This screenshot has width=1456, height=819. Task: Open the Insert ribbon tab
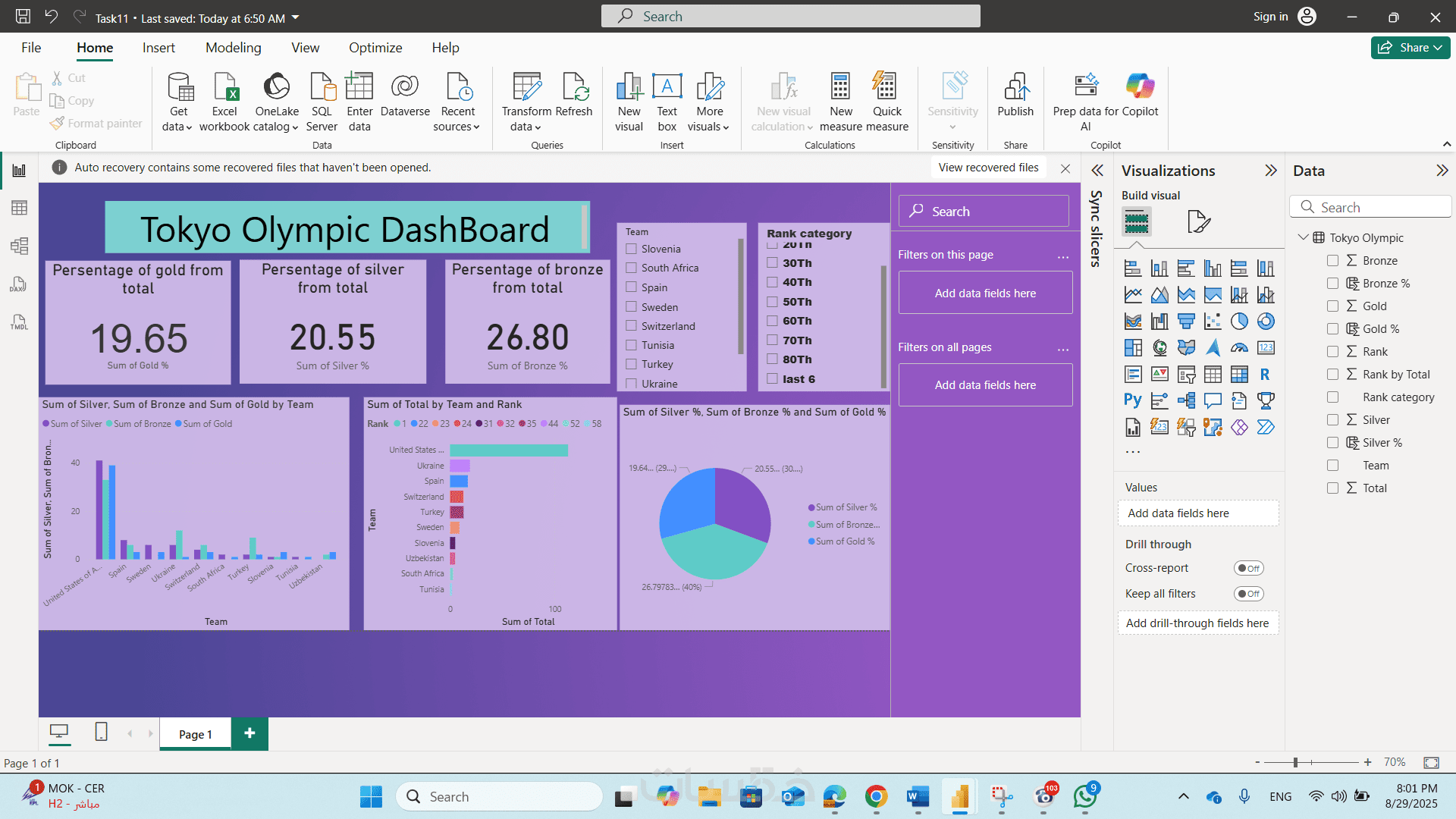pyautogui.click(x=158, y=48)
